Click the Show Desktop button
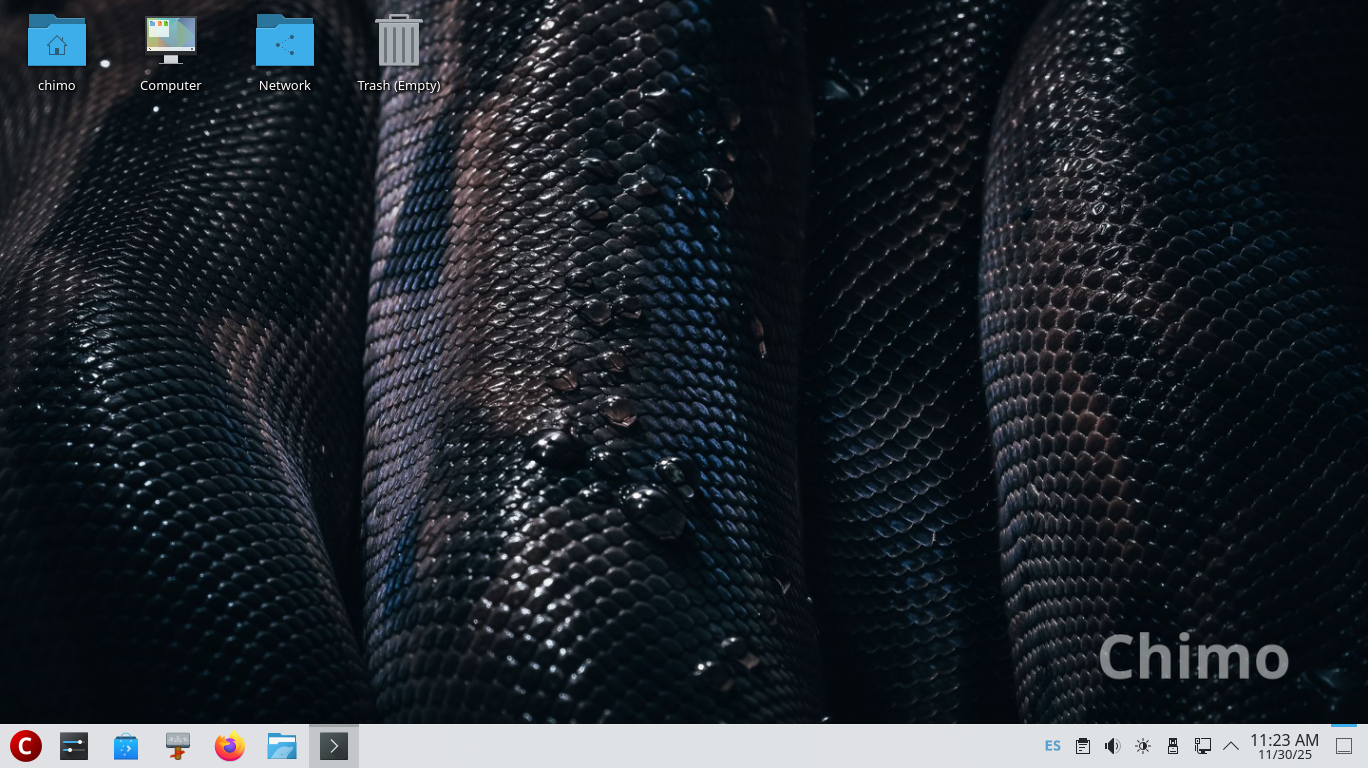1368x768 pixels. [x=1344, y=746]
